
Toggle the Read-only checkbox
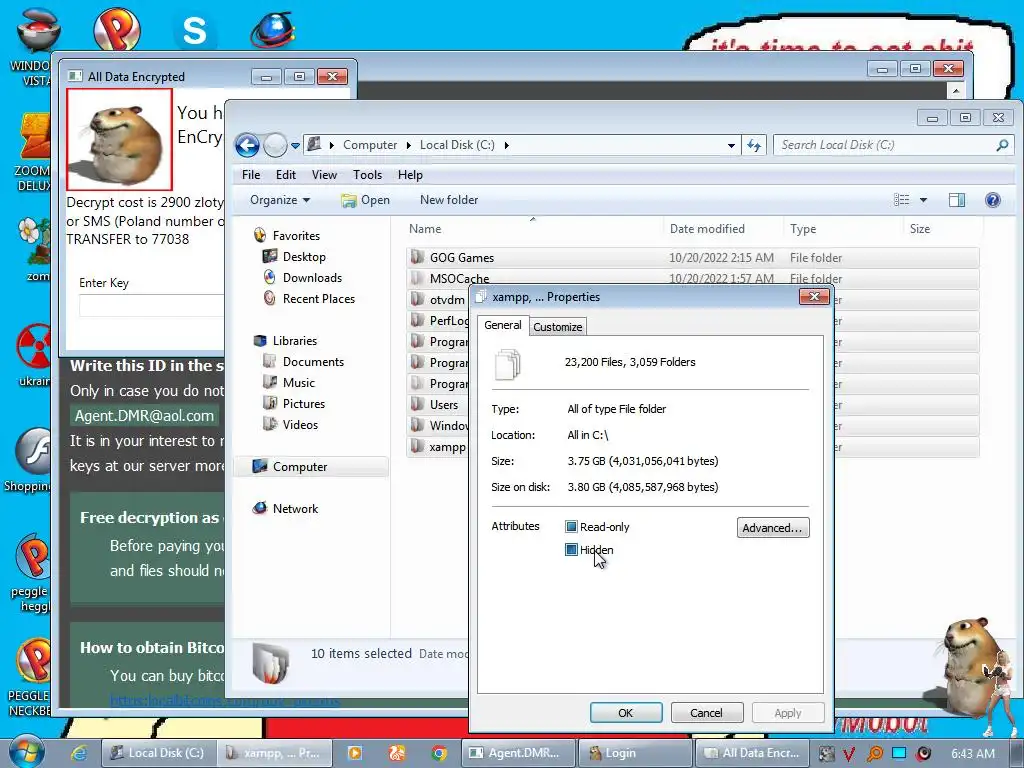[571, 527]
